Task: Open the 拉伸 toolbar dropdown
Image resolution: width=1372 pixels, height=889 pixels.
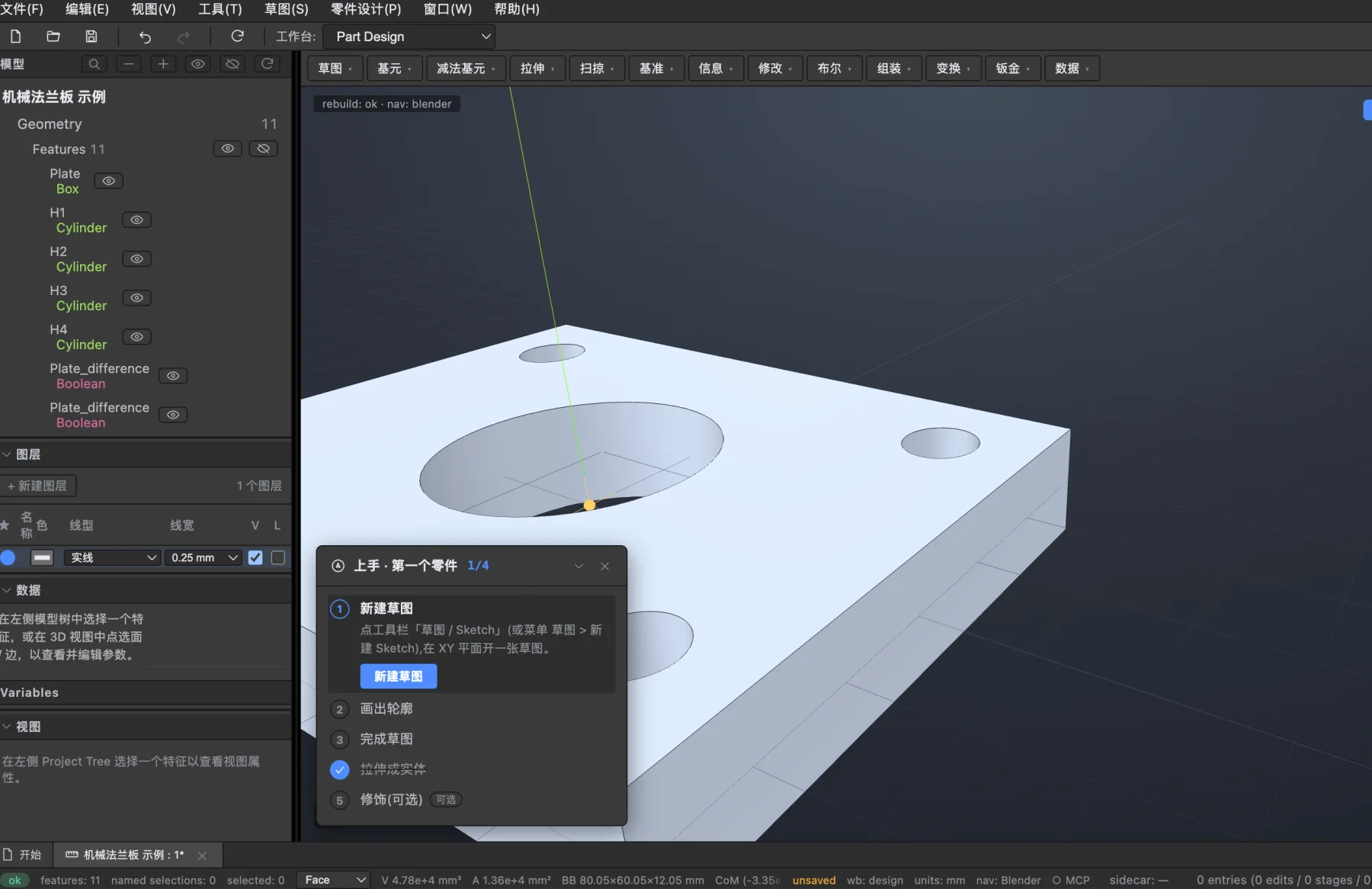Action: click(x=538, y=69)
